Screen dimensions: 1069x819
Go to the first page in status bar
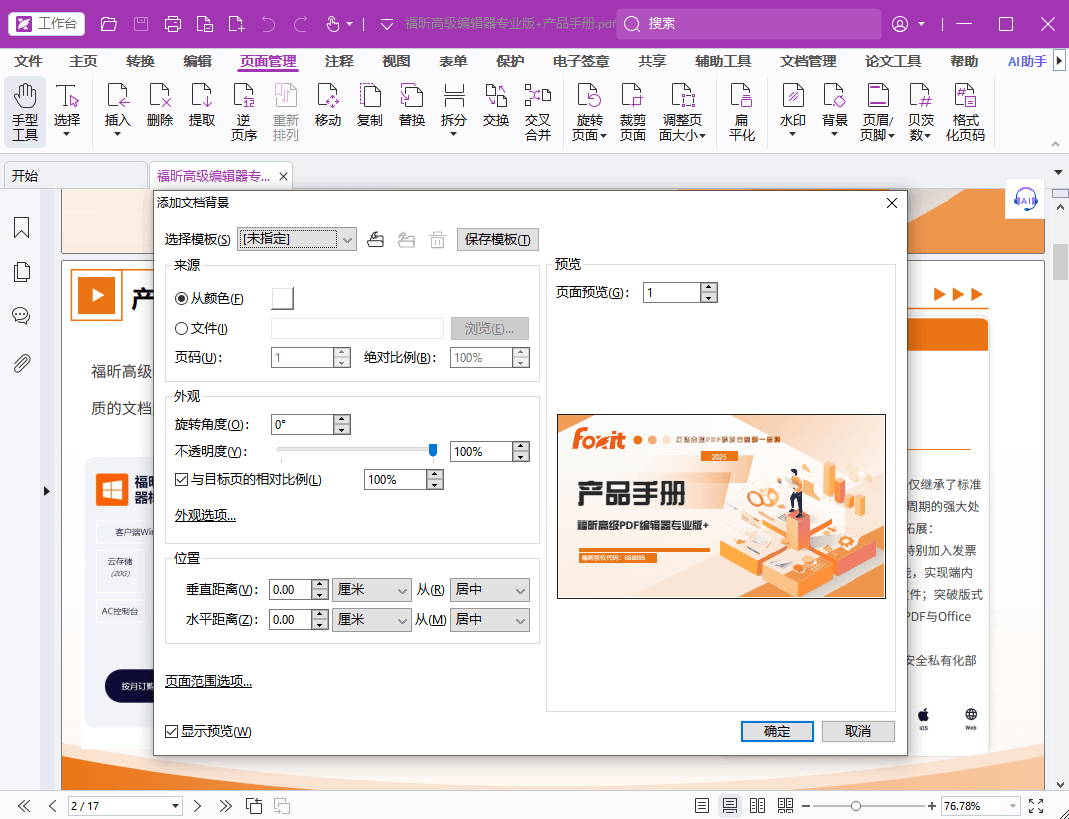pos(24,806)
